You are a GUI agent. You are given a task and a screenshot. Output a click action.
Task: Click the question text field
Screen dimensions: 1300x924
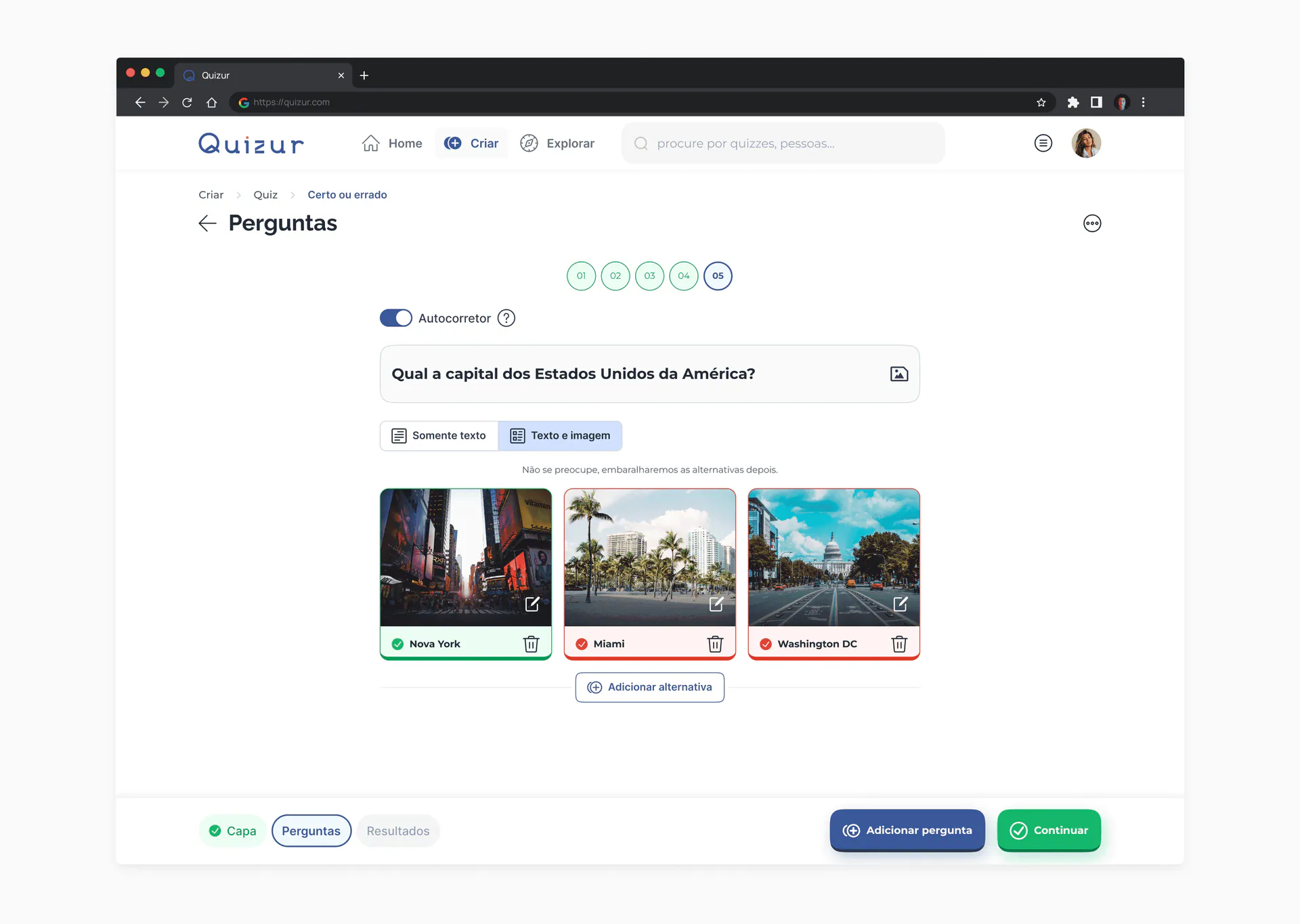tap(650, 374)
